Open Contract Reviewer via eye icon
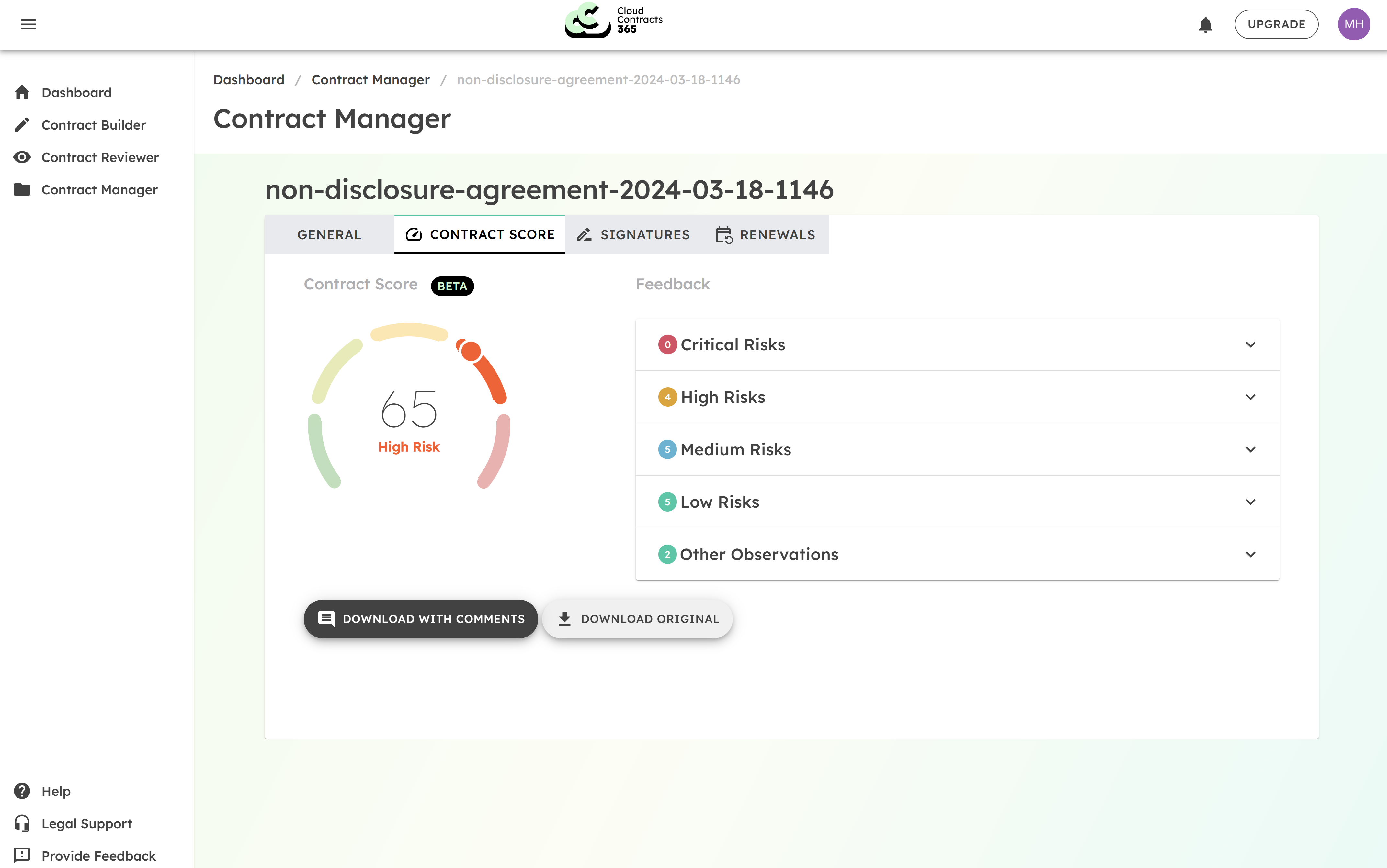This screenshot has height=868, width=1387. [x=22, y=157]
